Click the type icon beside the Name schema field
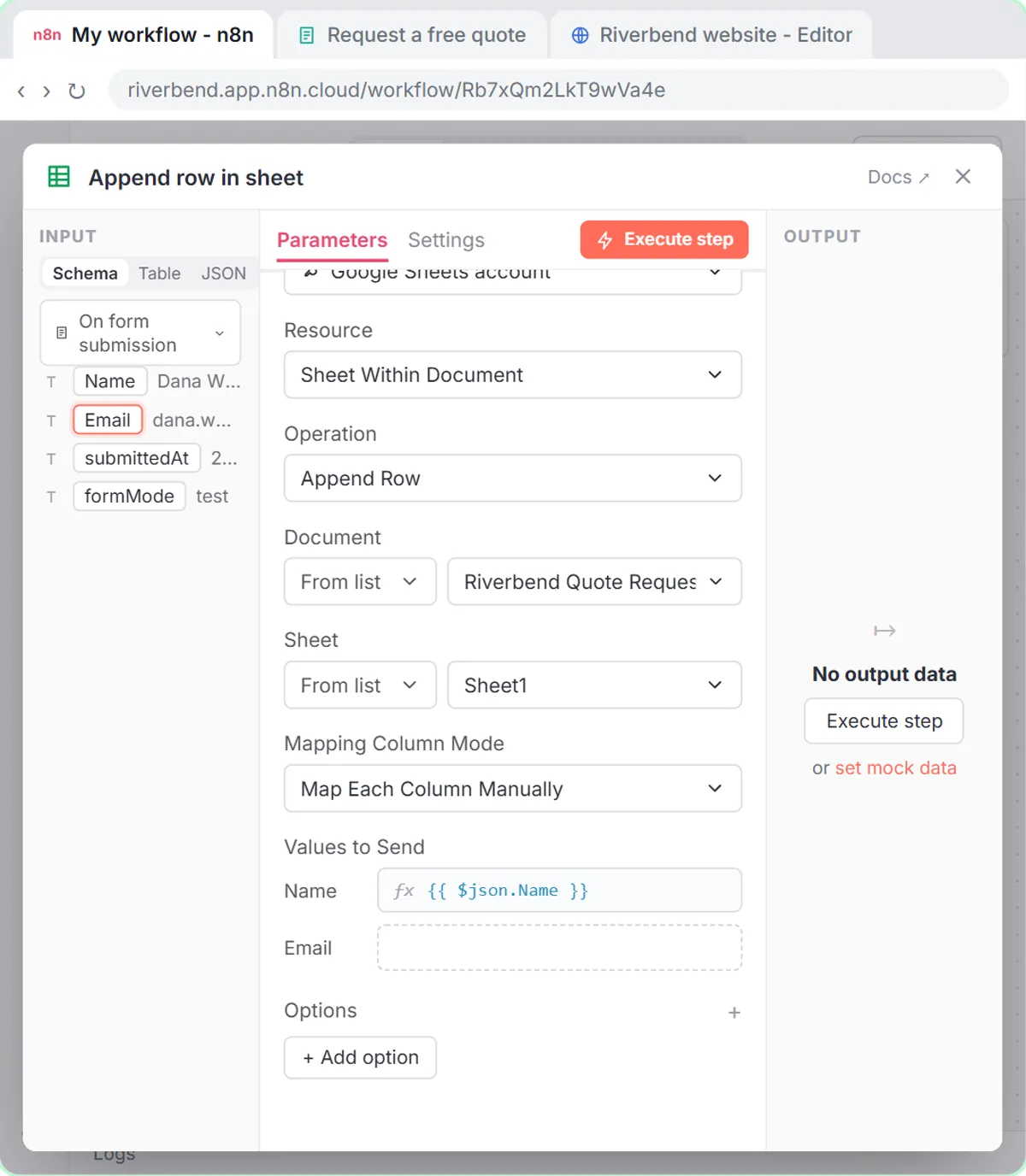The height and width of the screenshot is (1176, 1026). pyautogui.click(x=51, y=382)
